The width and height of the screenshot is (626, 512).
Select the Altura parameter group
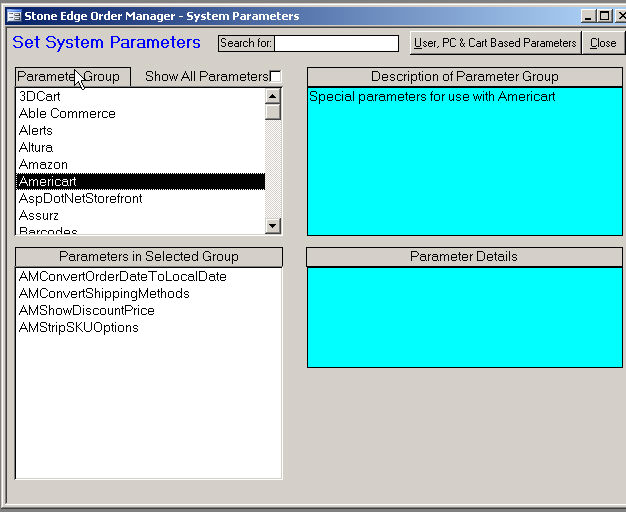[140, 148]
